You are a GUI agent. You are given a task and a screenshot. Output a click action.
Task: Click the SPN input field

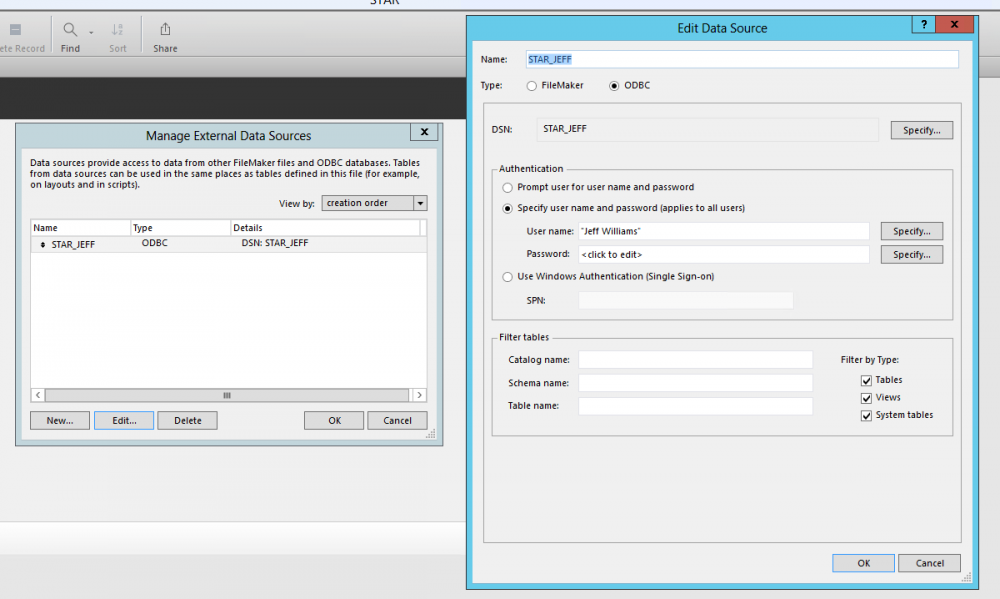pos(686,300)
